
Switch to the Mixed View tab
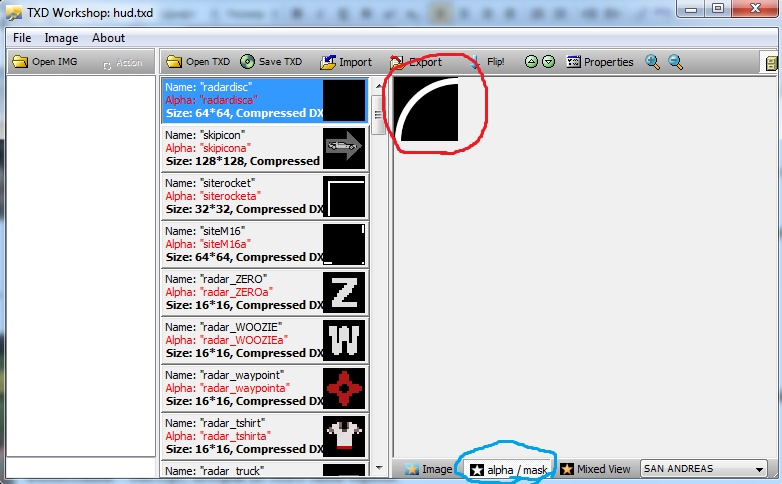595,469
